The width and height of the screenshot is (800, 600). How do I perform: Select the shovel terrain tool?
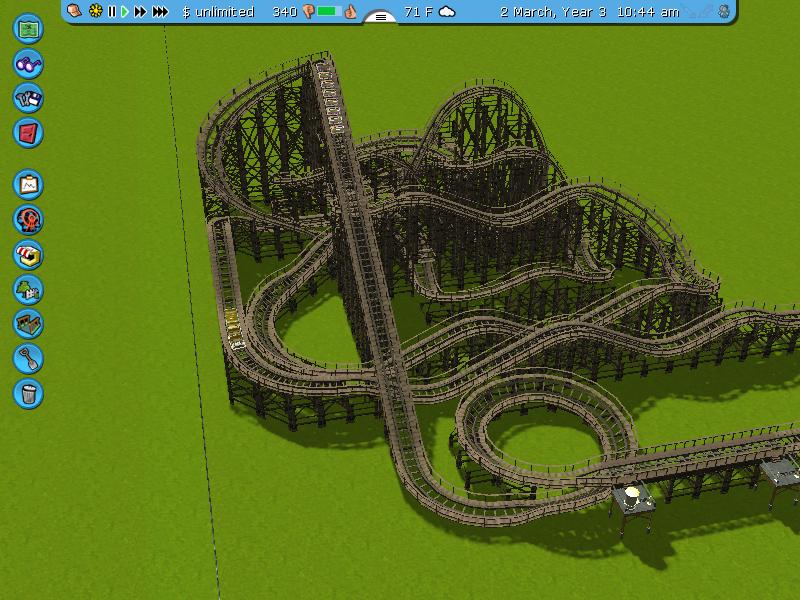coord(28,359)
